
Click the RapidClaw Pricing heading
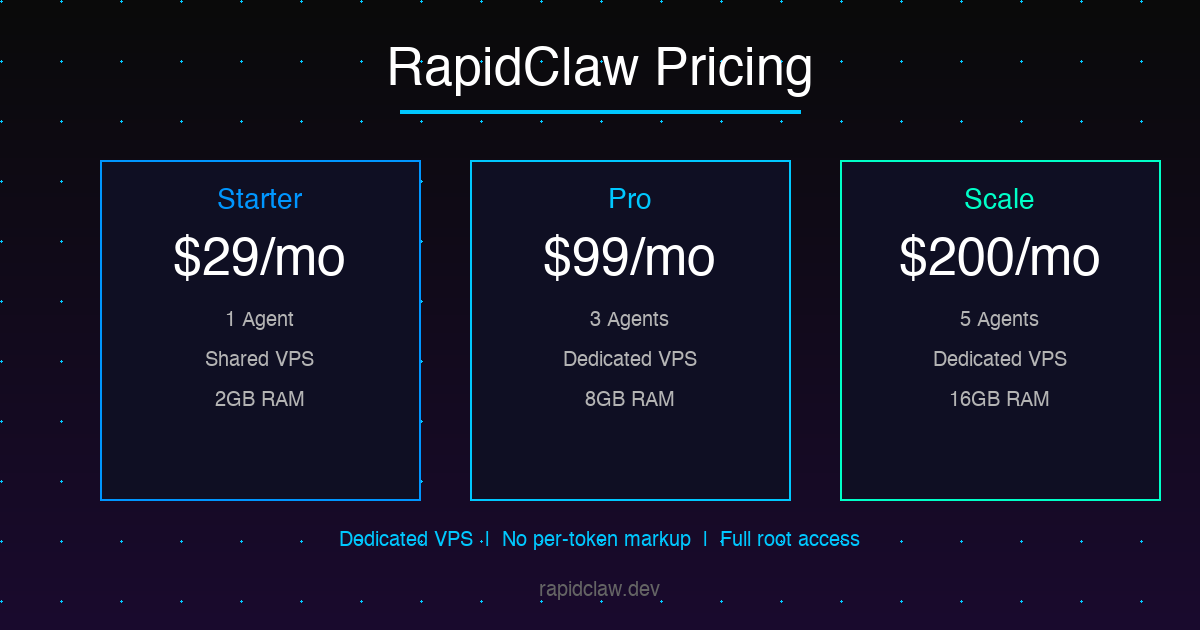(600, 68)
